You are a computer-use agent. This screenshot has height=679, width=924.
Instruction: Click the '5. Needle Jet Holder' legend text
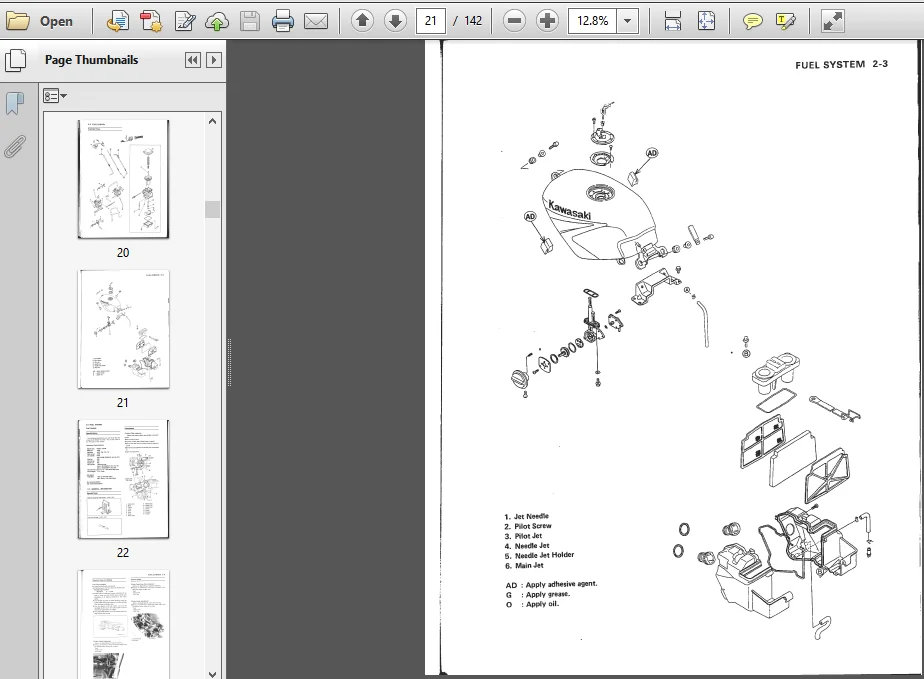tap(539, 555)
